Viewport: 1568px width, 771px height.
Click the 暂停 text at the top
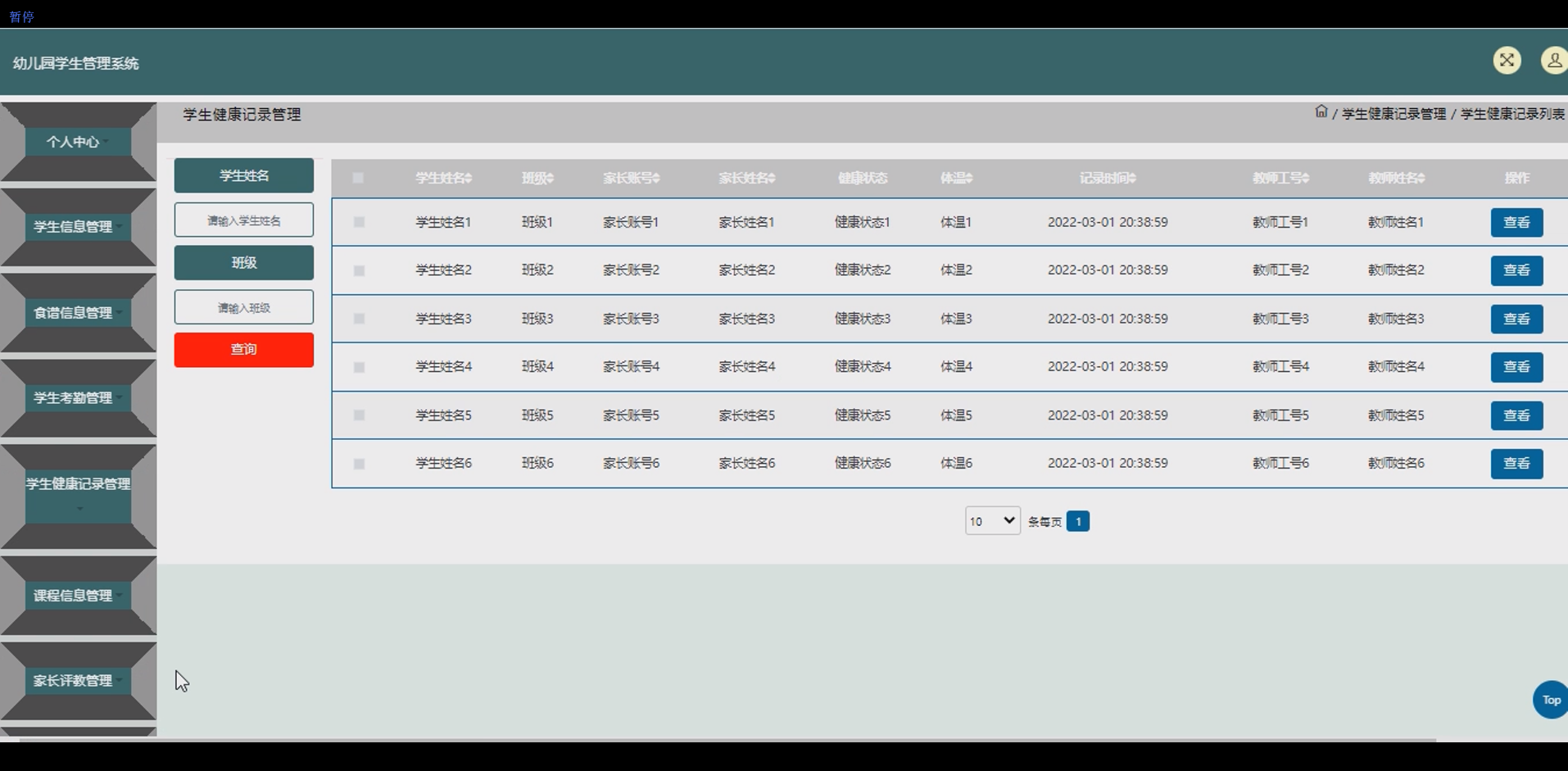pos(21,16)
